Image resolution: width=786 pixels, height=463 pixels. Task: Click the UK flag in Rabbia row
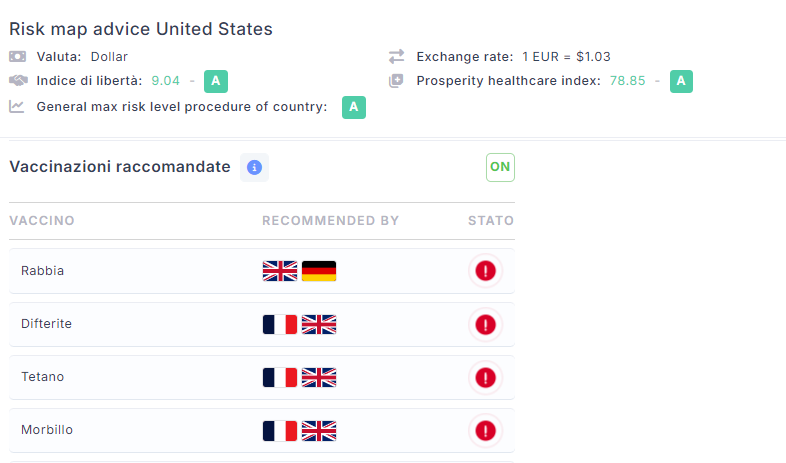280,271
